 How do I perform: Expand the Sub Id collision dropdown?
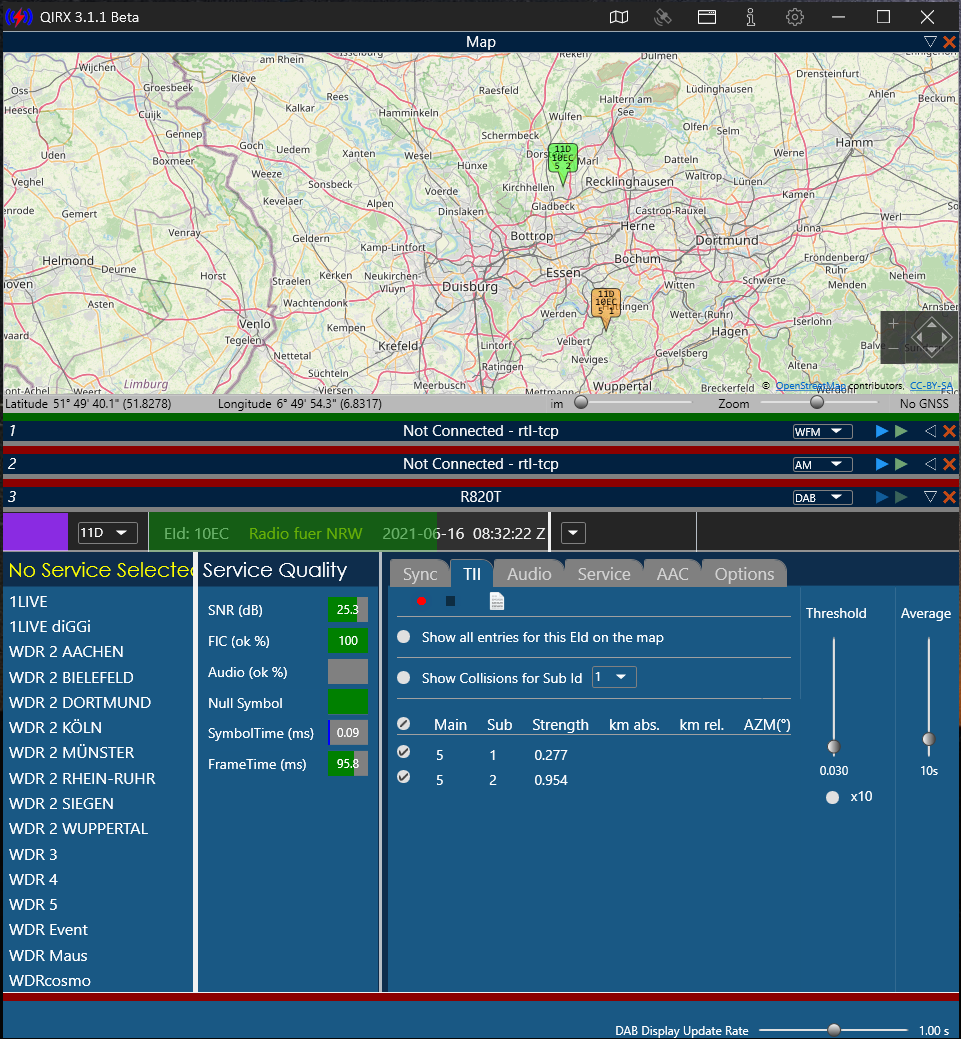(x=614, y=678)
